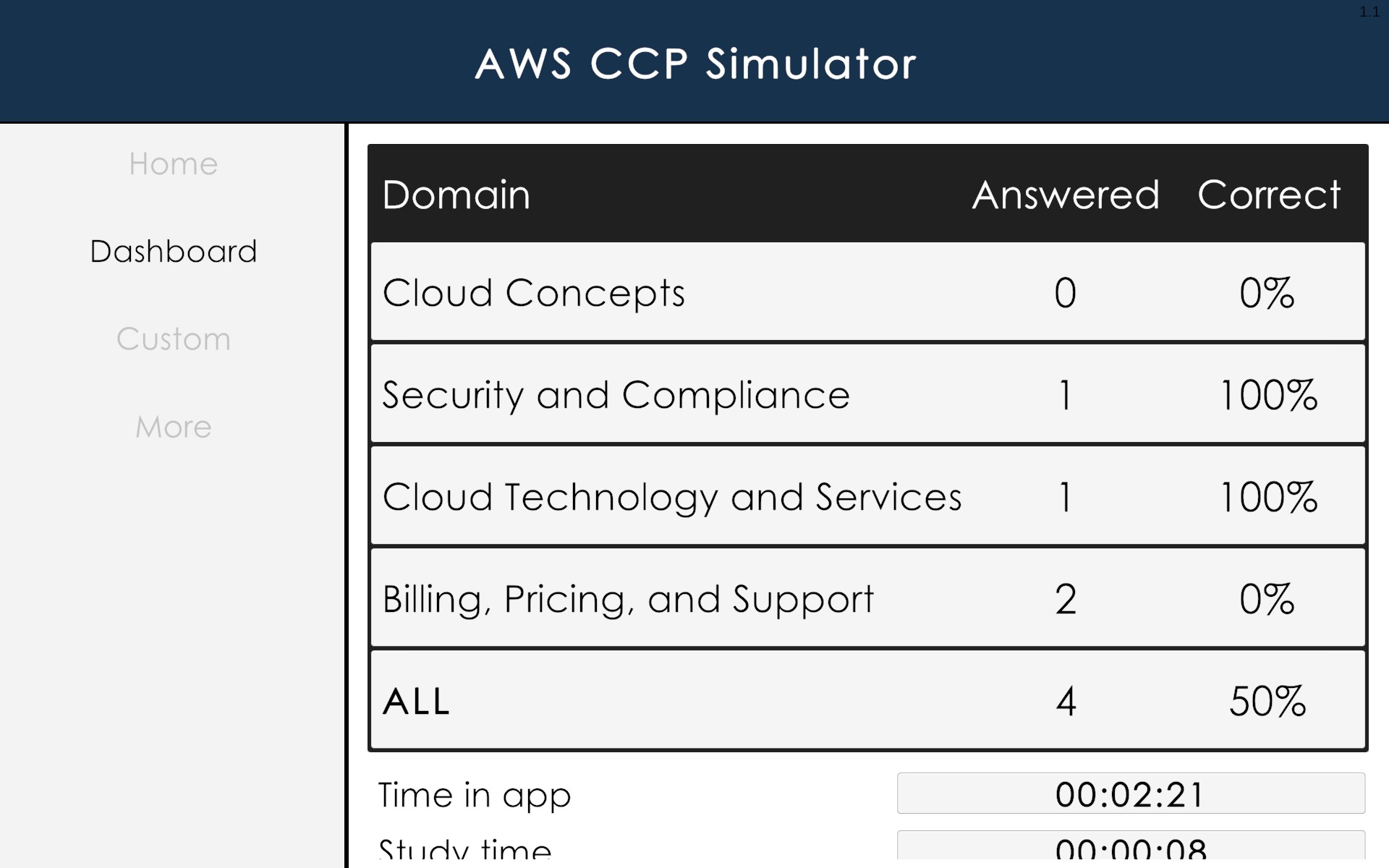Viewport: 1389px width, 868px height.
Task: Click the AWS CCP Simulator title
Action: click(x=695, y=64)
